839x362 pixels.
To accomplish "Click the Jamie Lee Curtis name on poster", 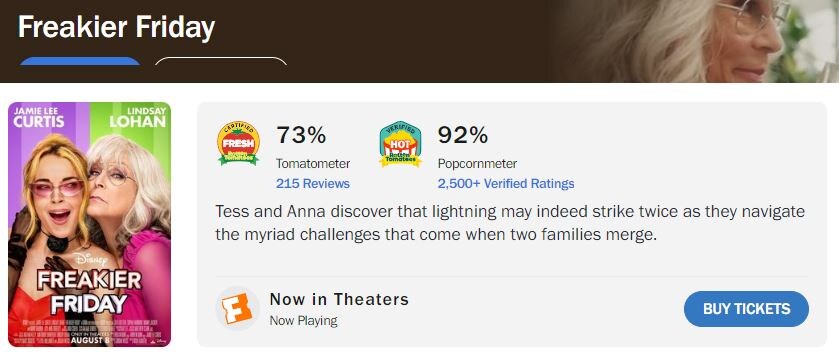I will pyautogui.click(x=39, y=117).
